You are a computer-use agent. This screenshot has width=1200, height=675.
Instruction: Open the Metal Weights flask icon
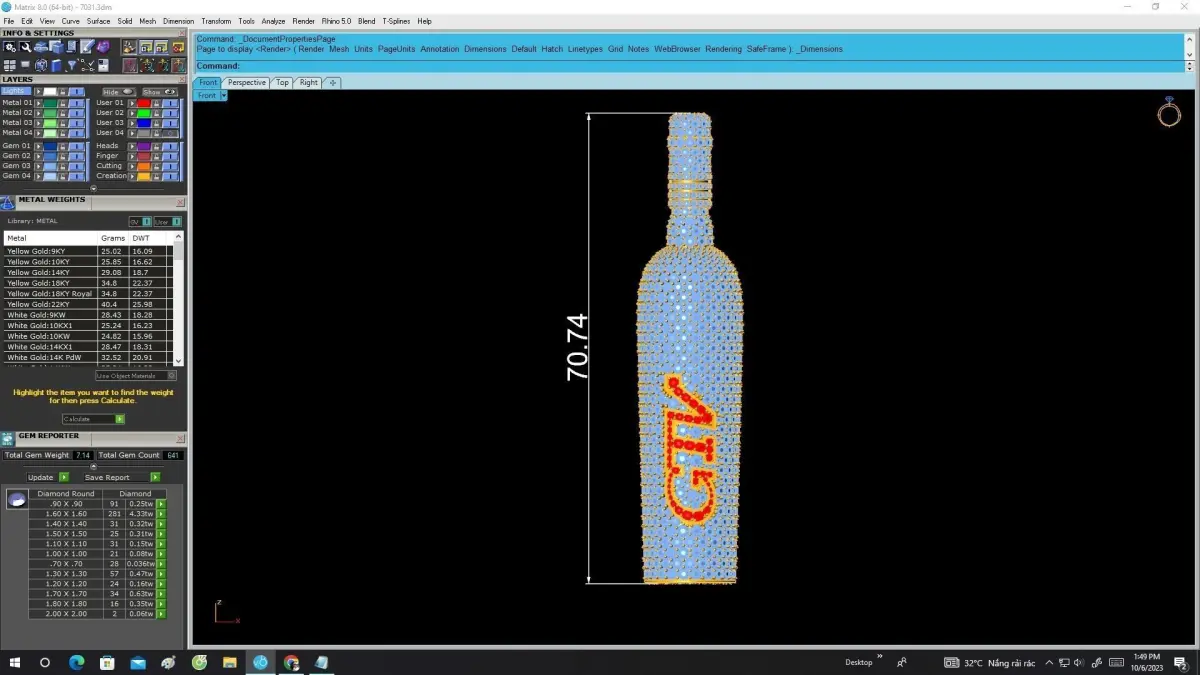(x=8, y=202)
